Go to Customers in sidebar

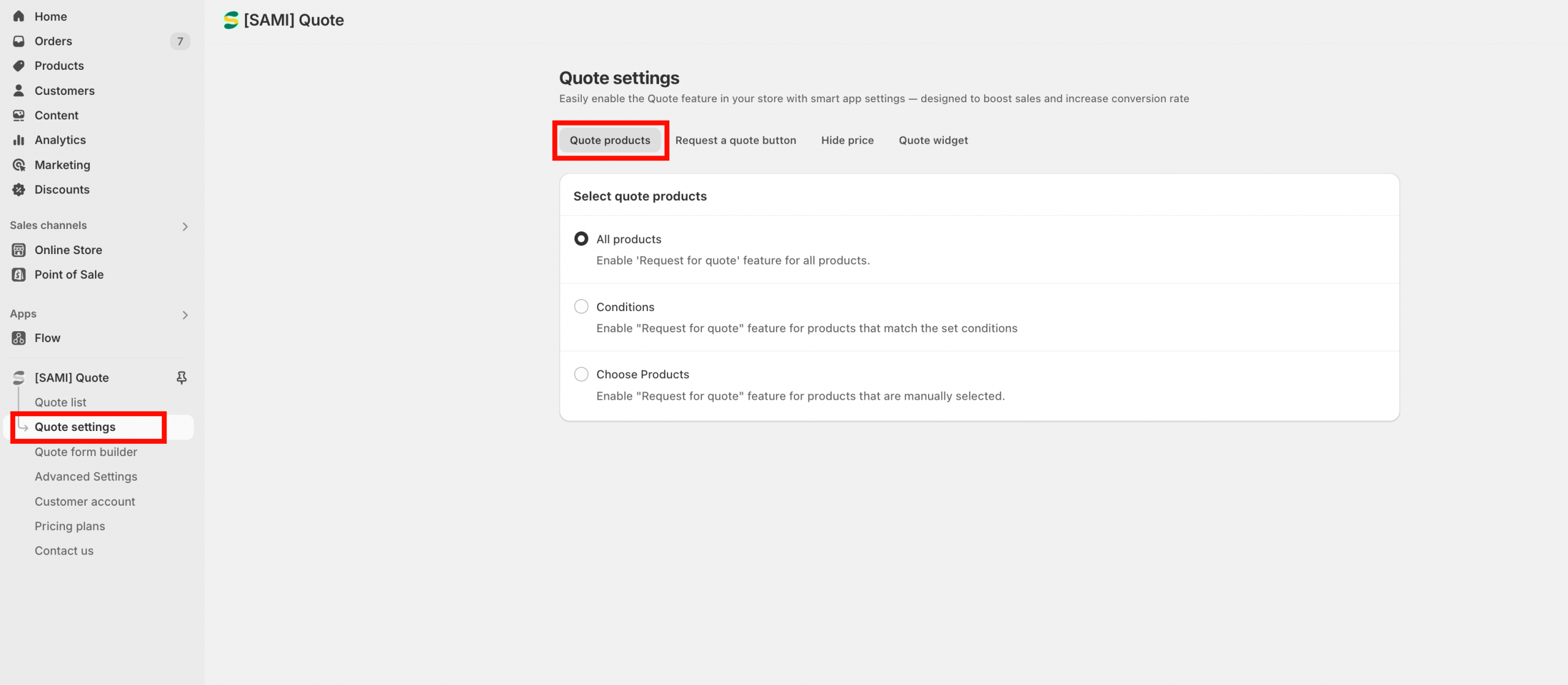pos(64,91)
